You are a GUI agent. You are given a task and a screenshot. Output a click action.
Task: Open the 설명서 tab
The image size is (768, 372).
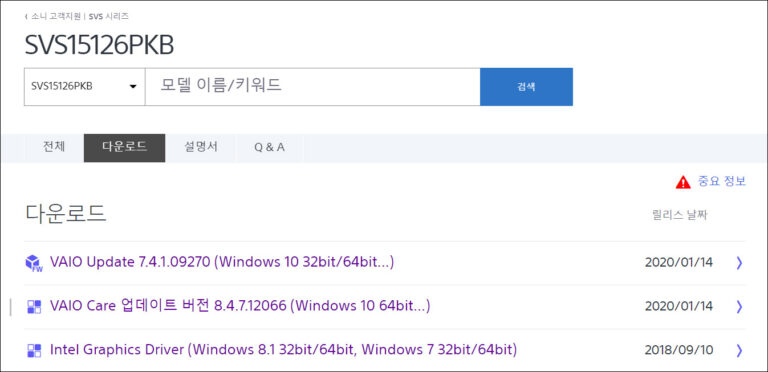[201, 147]
